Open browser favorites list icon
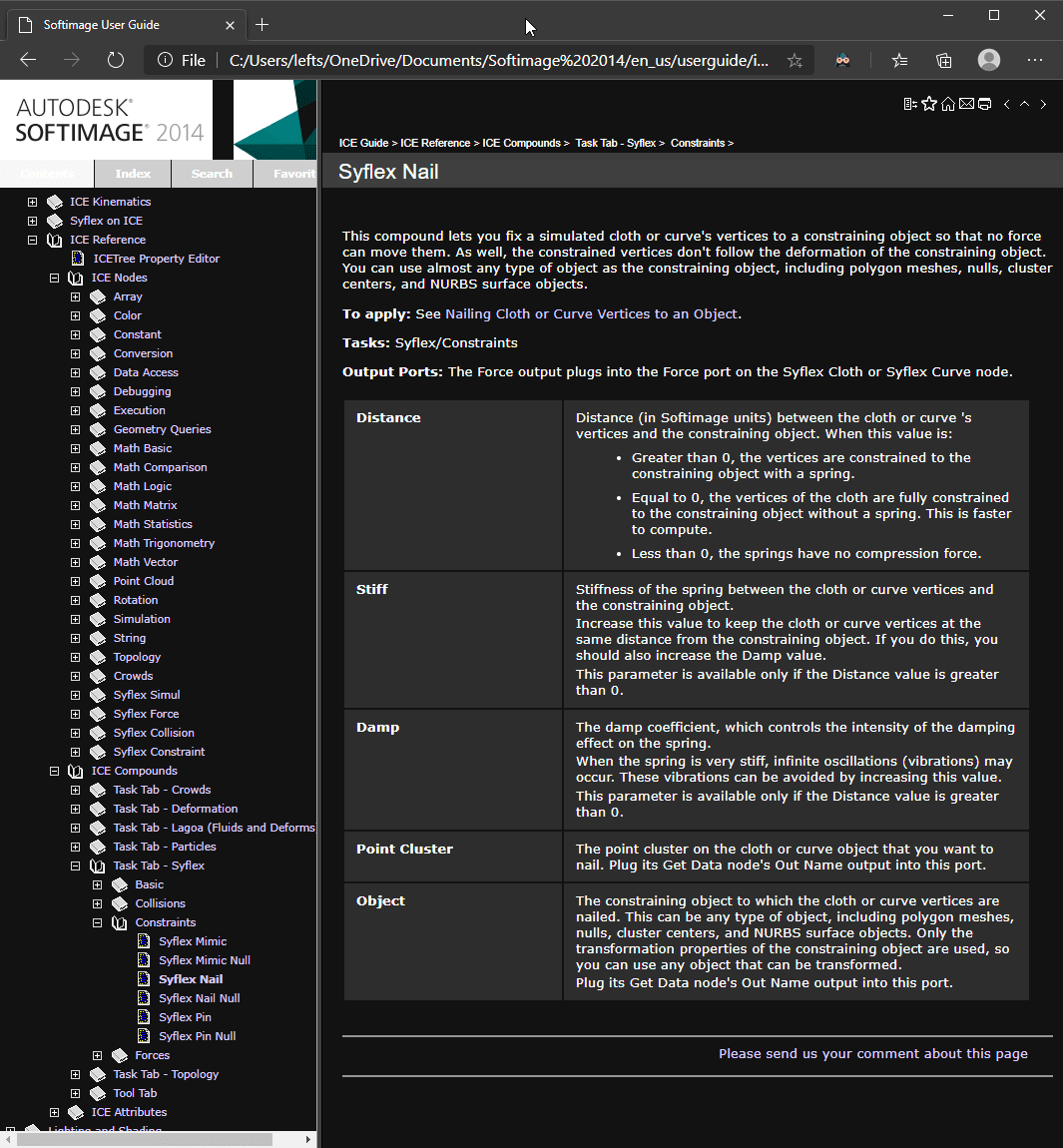 899,60
